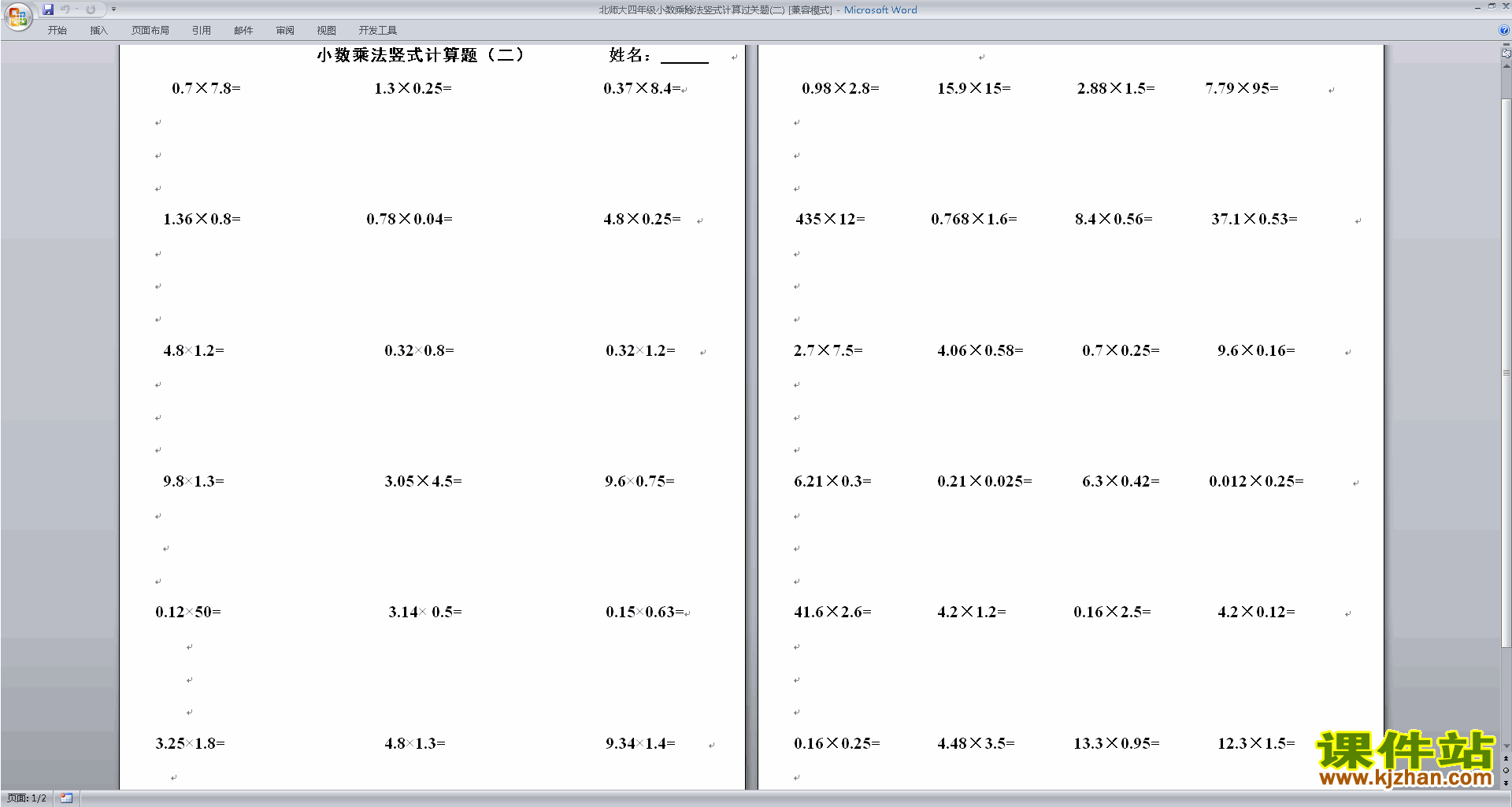Open Select Browse Object round button

click(1506, 770)
